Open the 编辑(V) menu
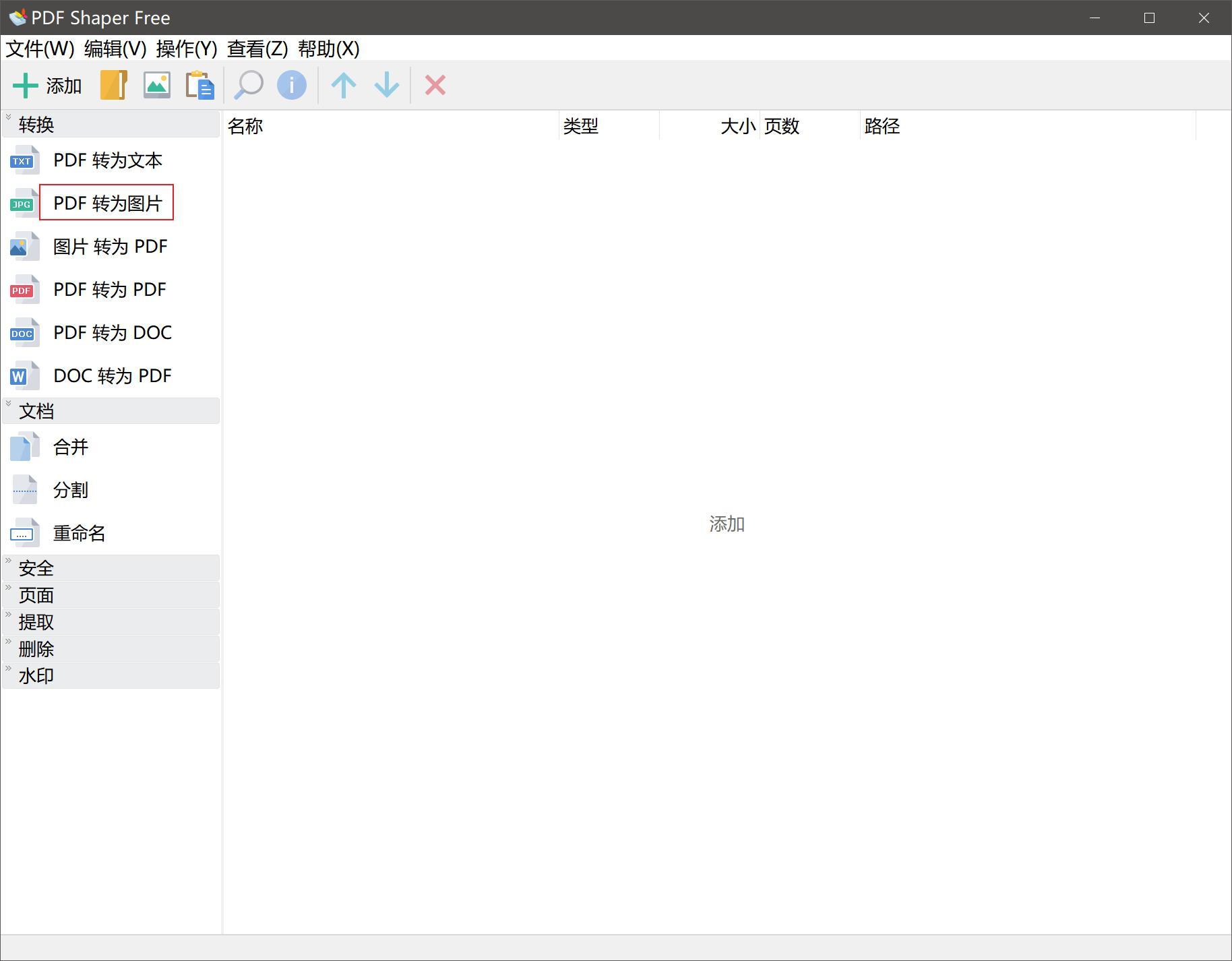 pos(115,49)
